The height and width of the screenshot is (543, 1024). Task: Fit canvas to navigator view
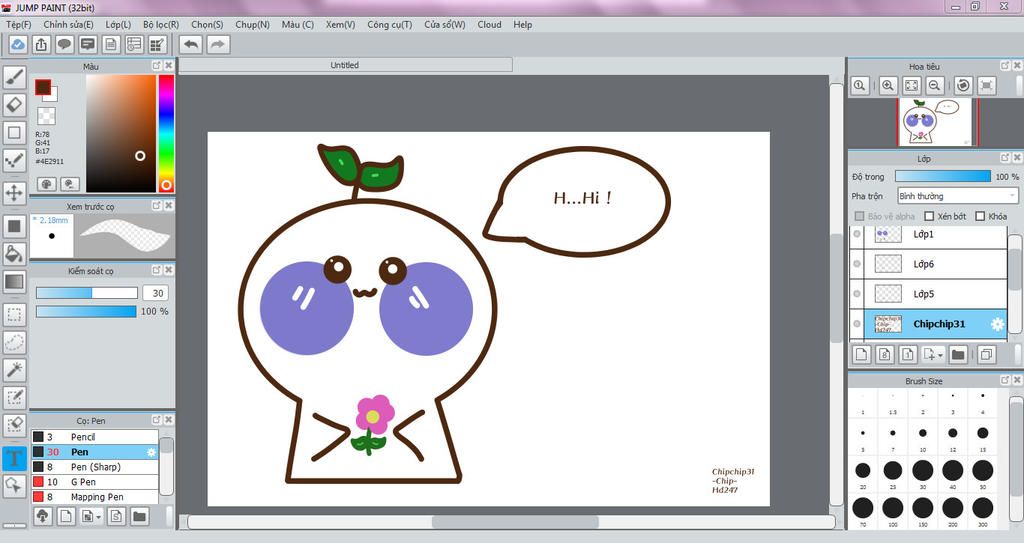tap(911, 86)
